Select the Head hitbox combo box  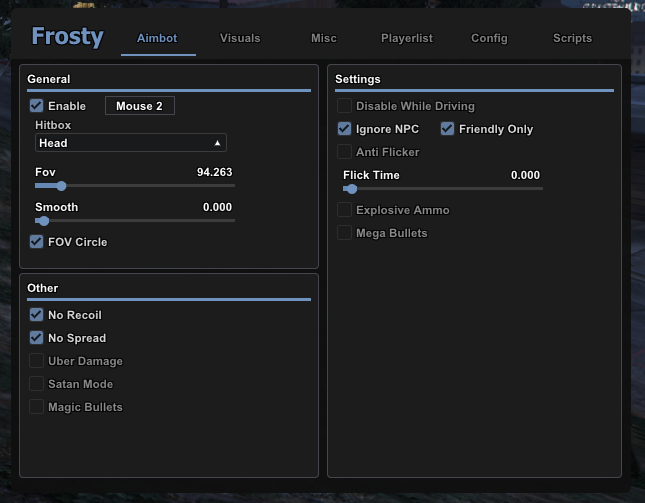point(131,143)
